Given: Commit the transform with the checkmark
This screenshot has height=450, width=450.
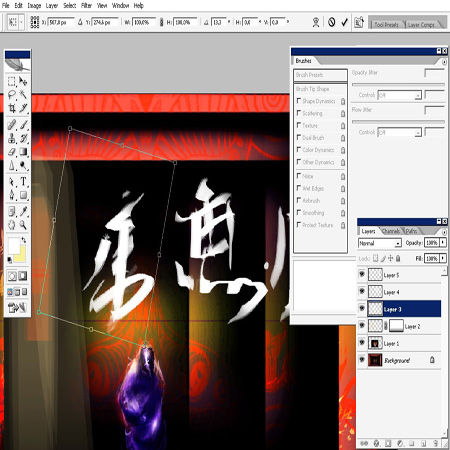Looking at the screenshot, I should [x=345, y=22].
